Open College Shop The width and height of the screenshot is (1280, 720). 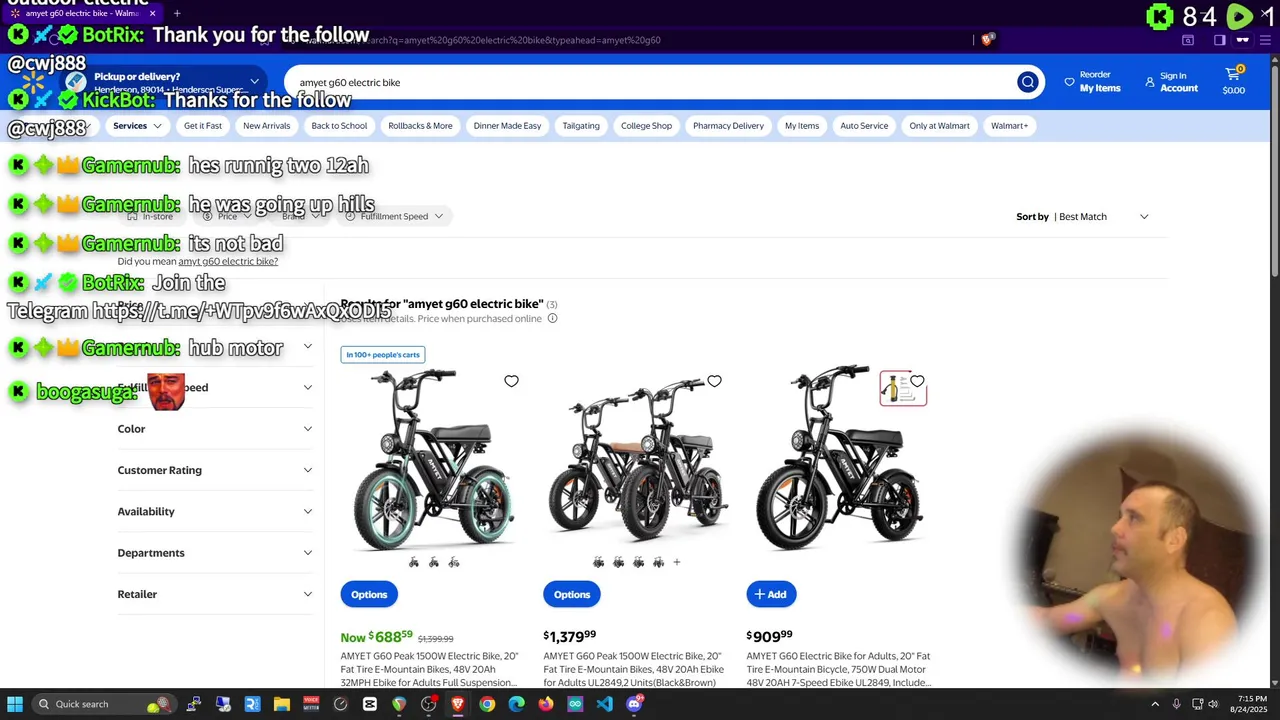pos(646,126)
